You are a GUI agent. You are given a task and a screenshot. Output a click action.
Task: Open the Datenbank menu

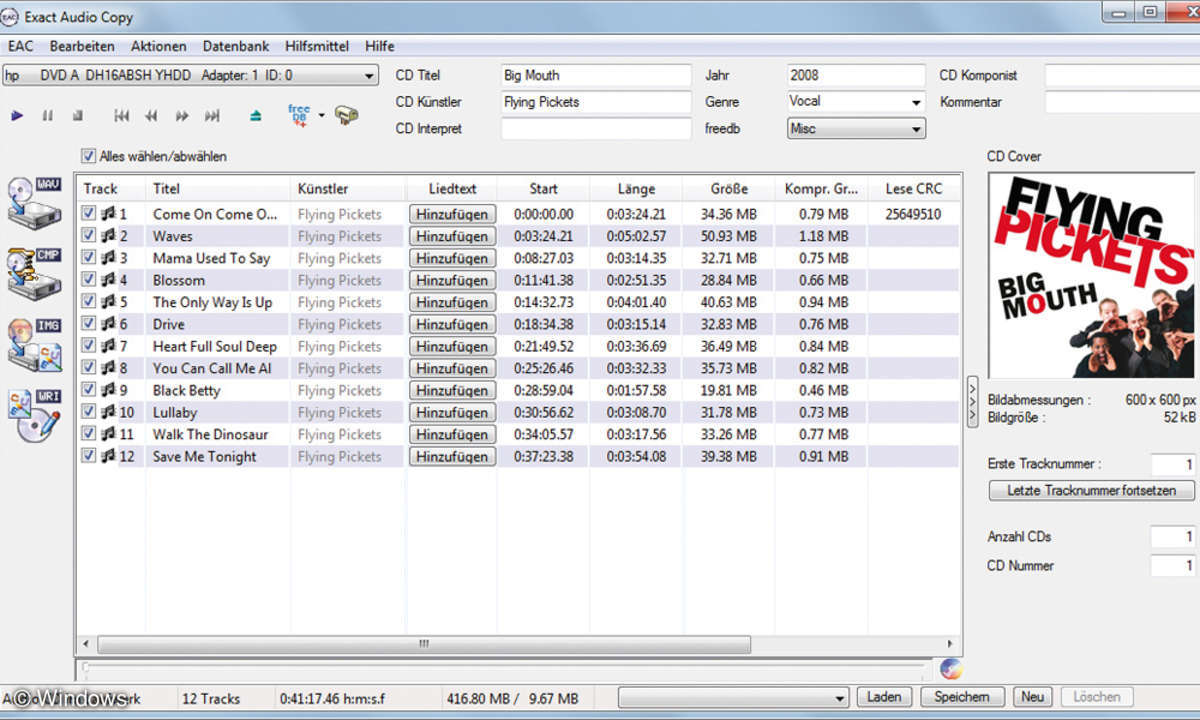tap(235, 46)
